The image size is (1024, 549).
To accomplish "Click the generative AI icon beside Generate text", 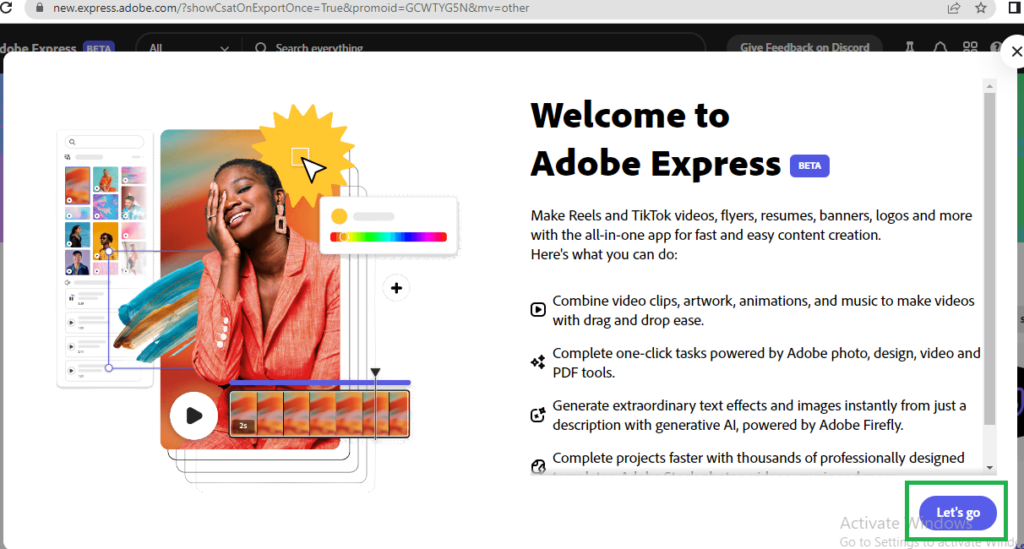I will (x=537, y=415).
